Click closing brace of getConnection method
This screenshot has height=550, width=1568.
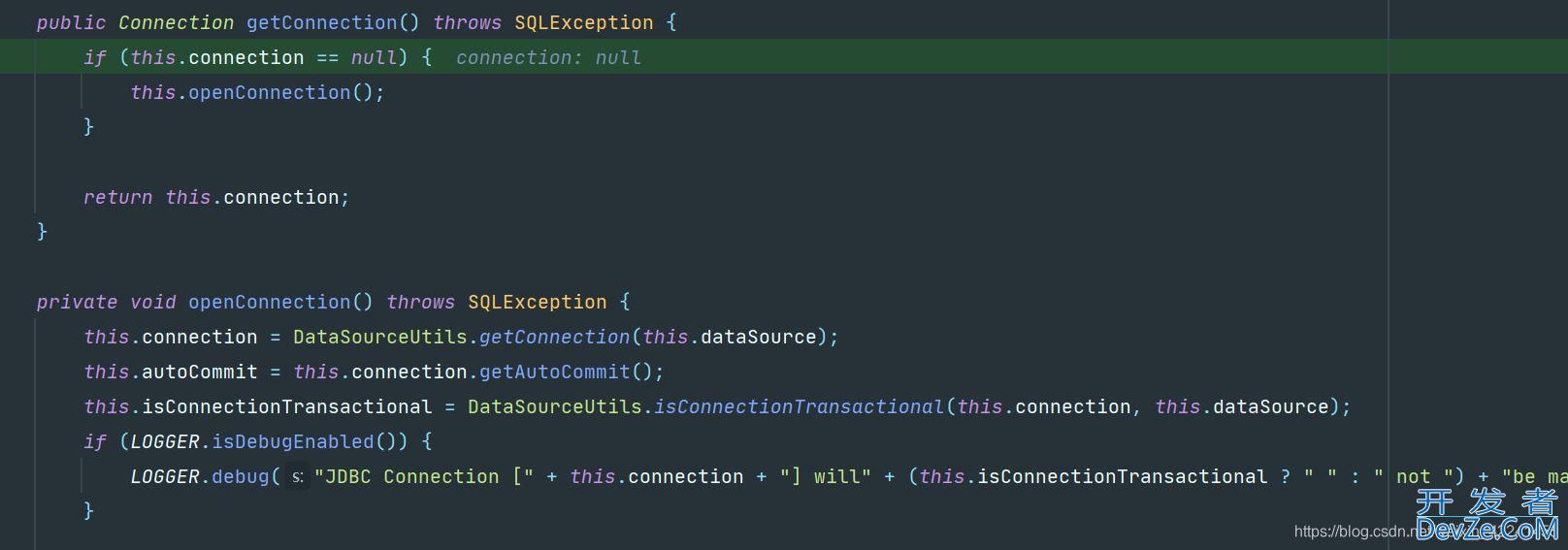click(x=42, y=232)
